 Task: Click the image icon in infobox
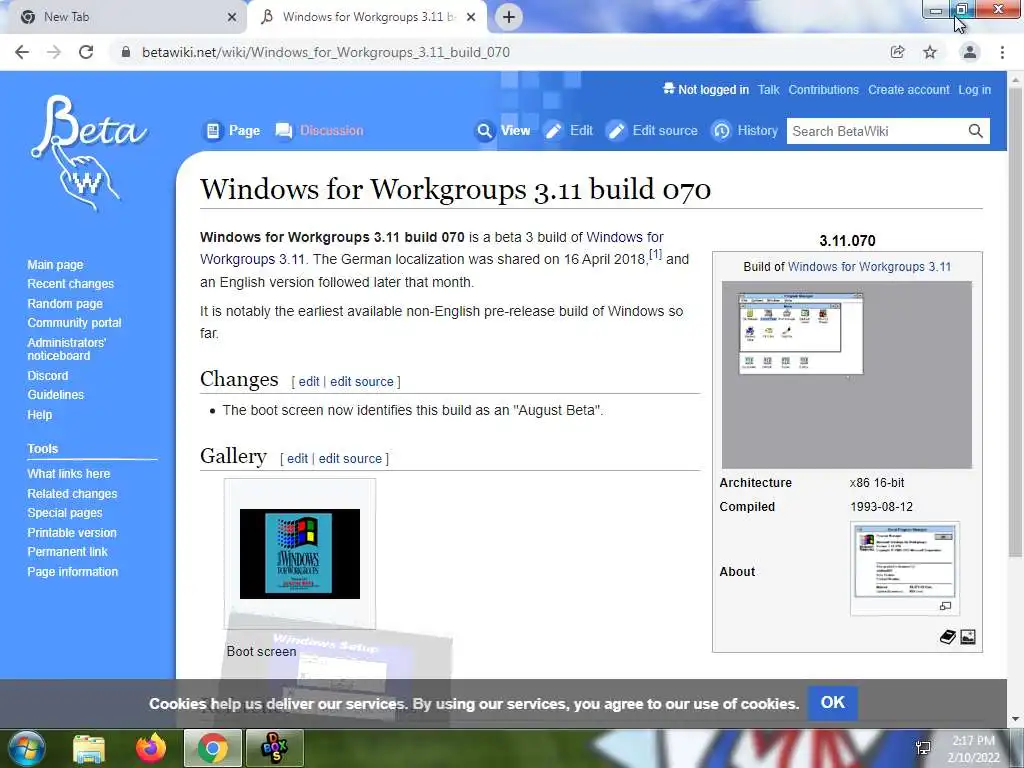(968, 637)
